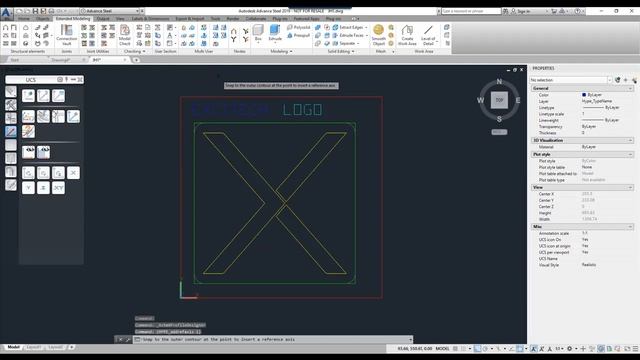
Task: Click the workspace gear icon in status bar
Action: (569, 349)
